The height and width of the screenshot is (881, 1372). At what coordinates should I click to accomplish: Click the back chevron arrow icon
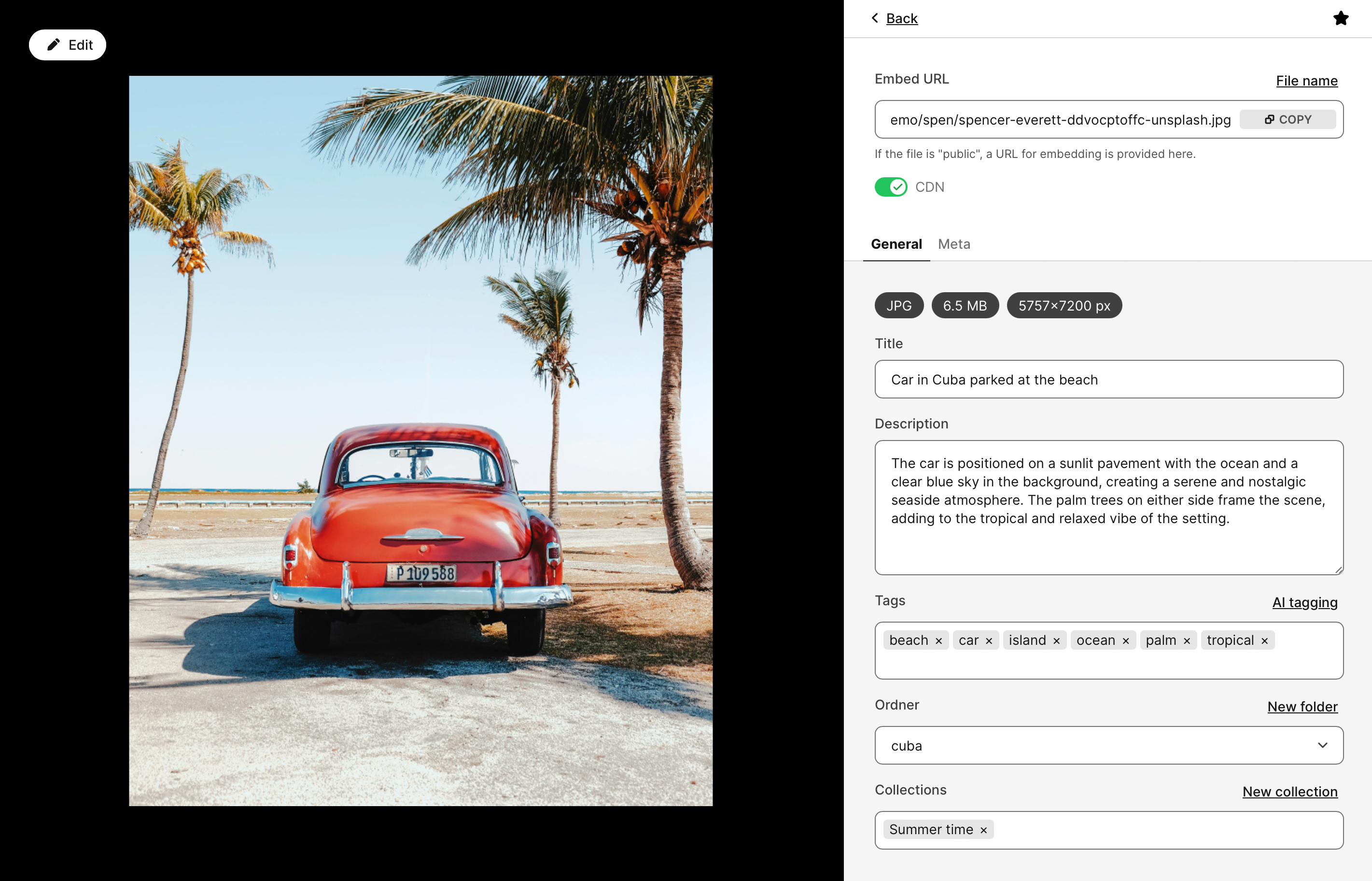pyautogui.click(x=875, y=18)
